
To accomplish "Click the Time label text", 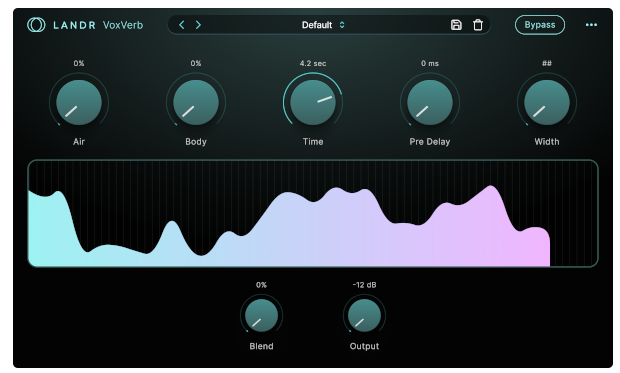I will tap(313, 142).
